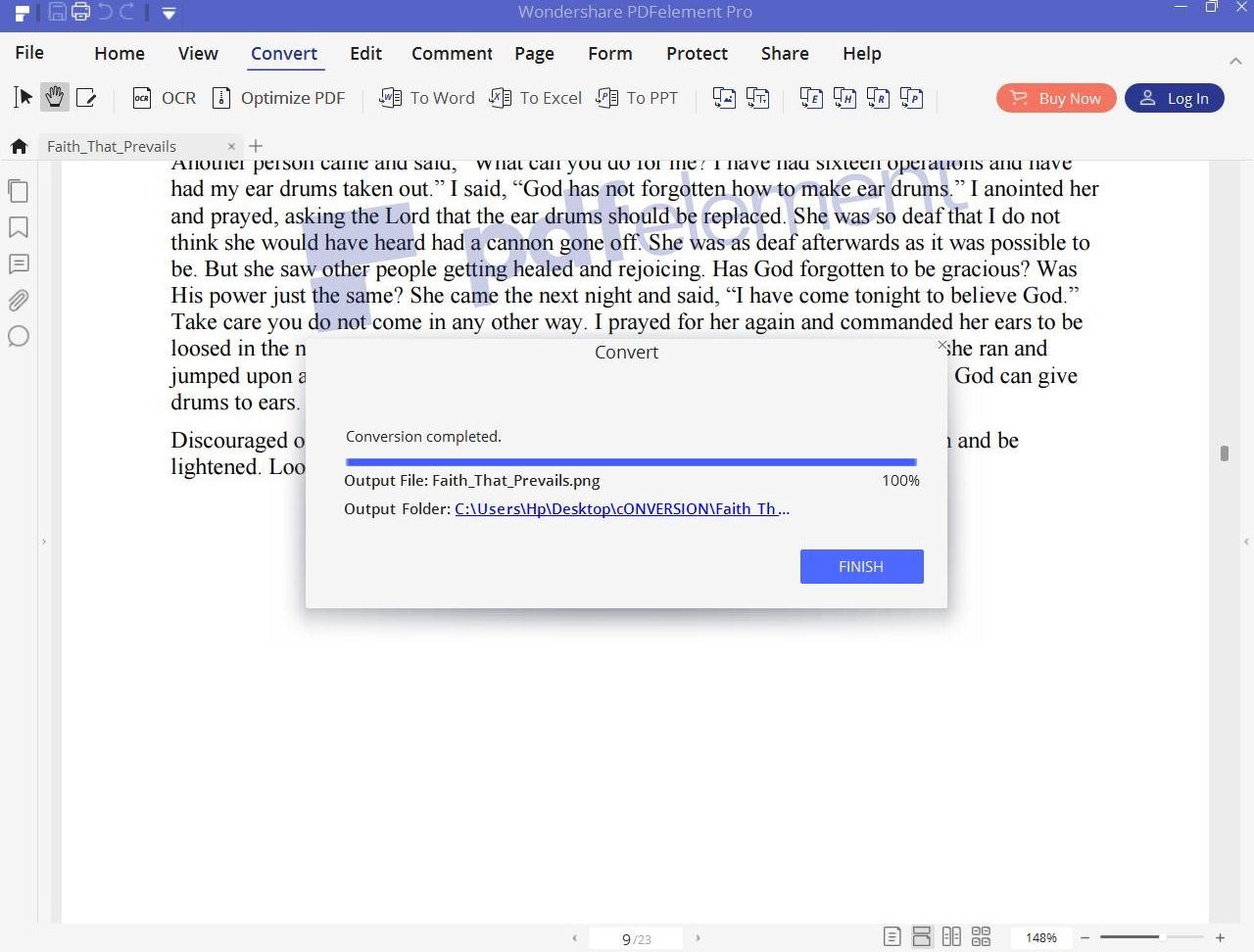
Task: Click the Log In button
Action: click(1175, 98)
